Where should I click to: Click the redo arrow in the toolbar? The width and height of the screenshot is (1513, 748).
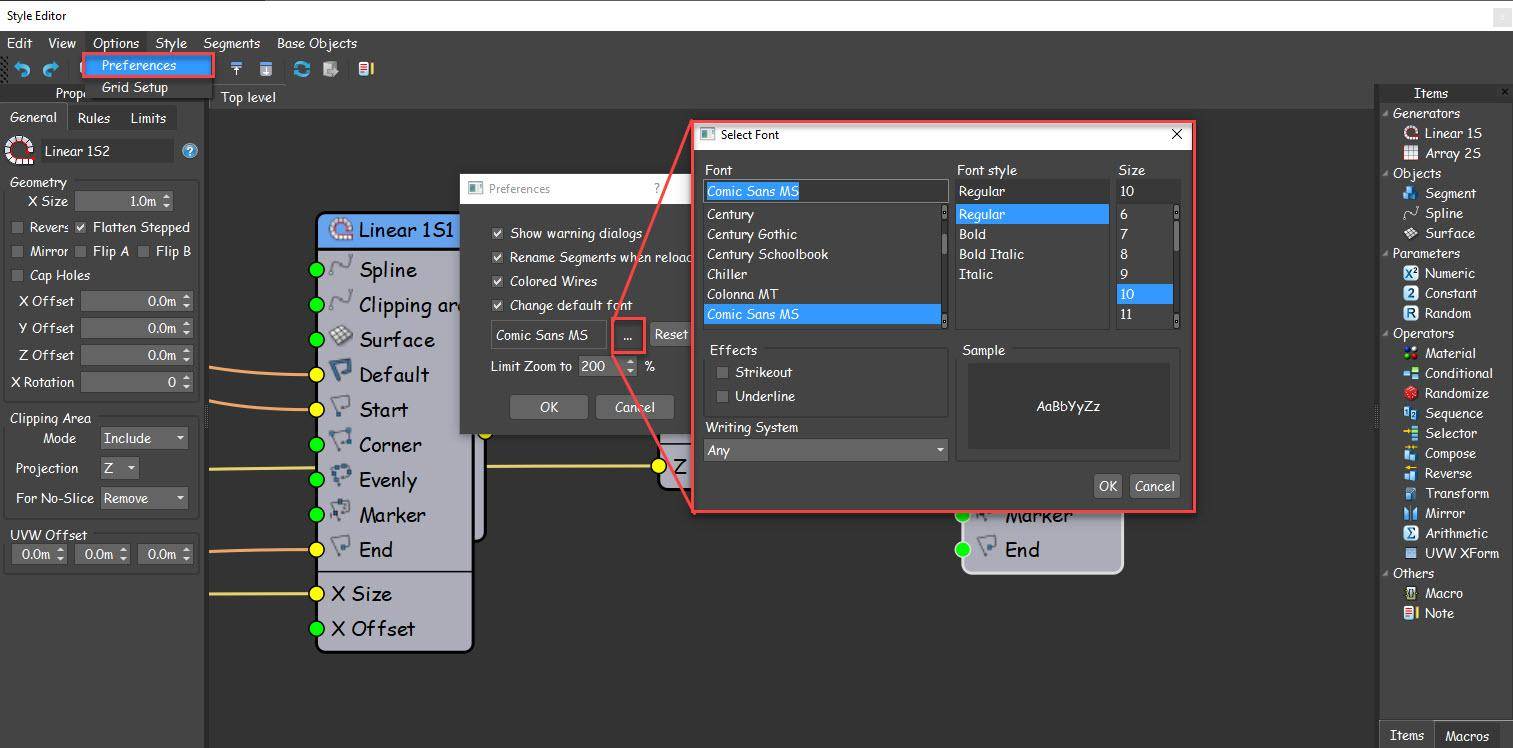point(50,69)
